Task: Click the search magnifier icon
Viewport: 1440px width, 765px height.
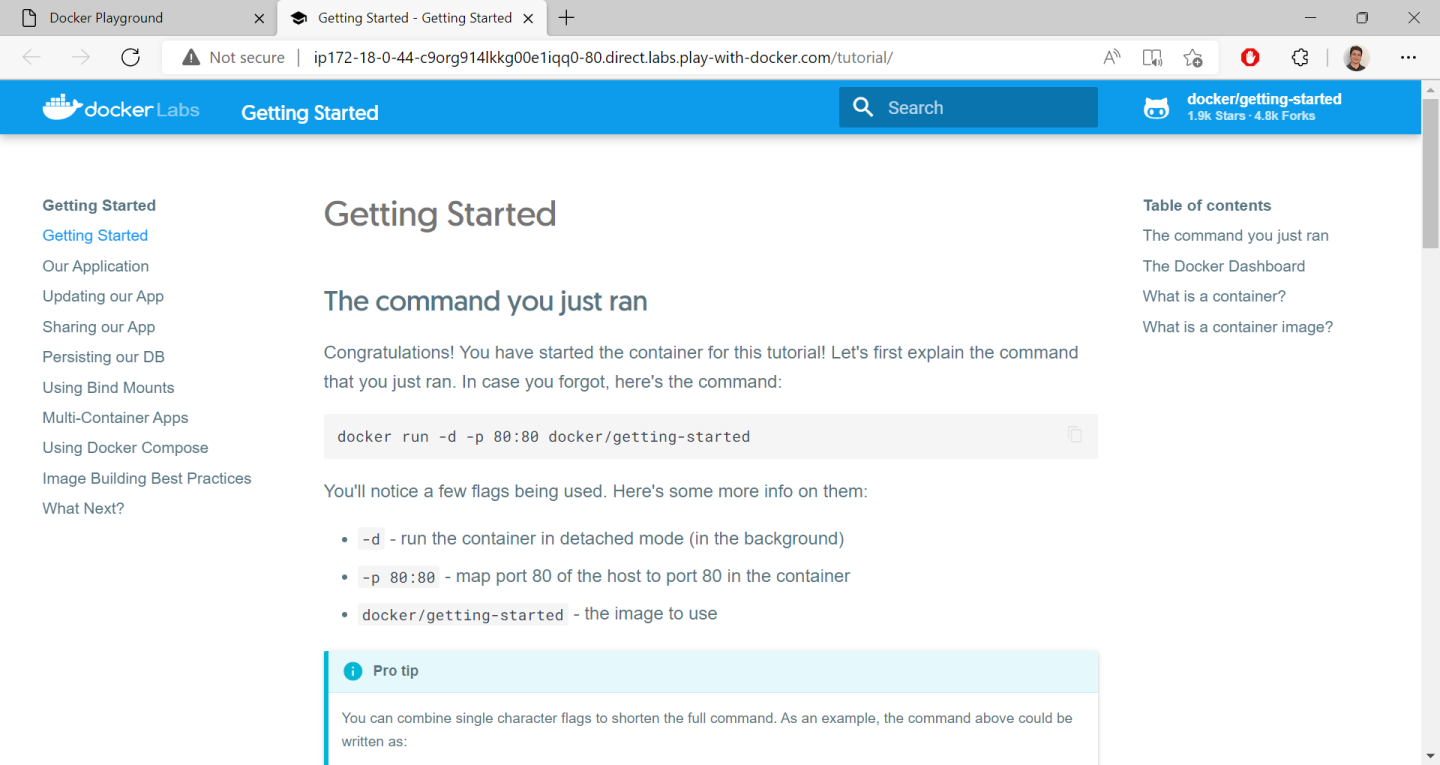Action: [x=863, y=107]
